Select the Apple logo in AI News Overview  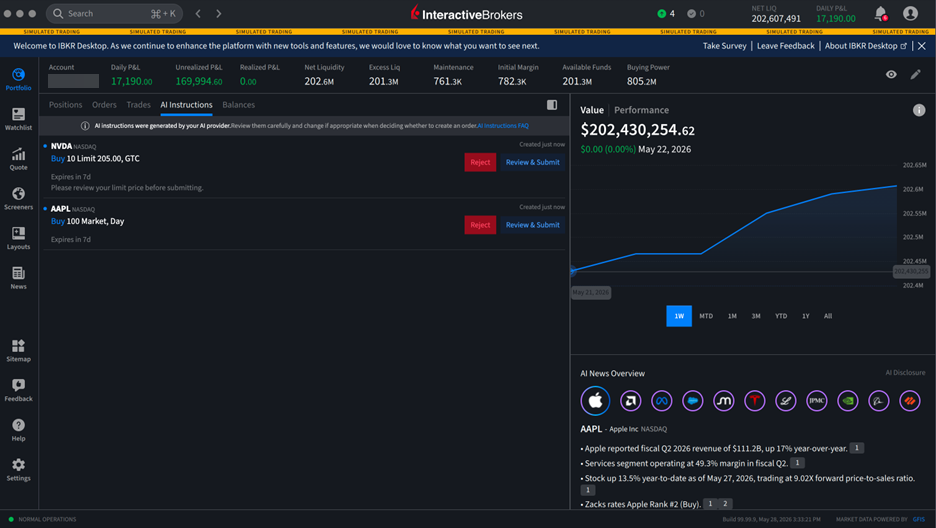[x=595, y=400]
